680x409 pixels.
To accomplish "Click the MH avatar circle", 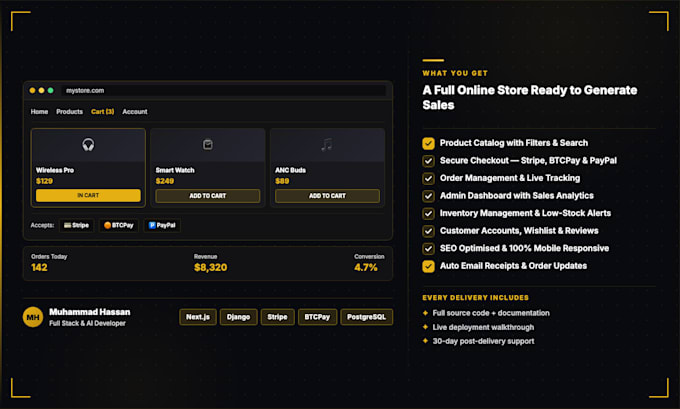I will point(33,317).
